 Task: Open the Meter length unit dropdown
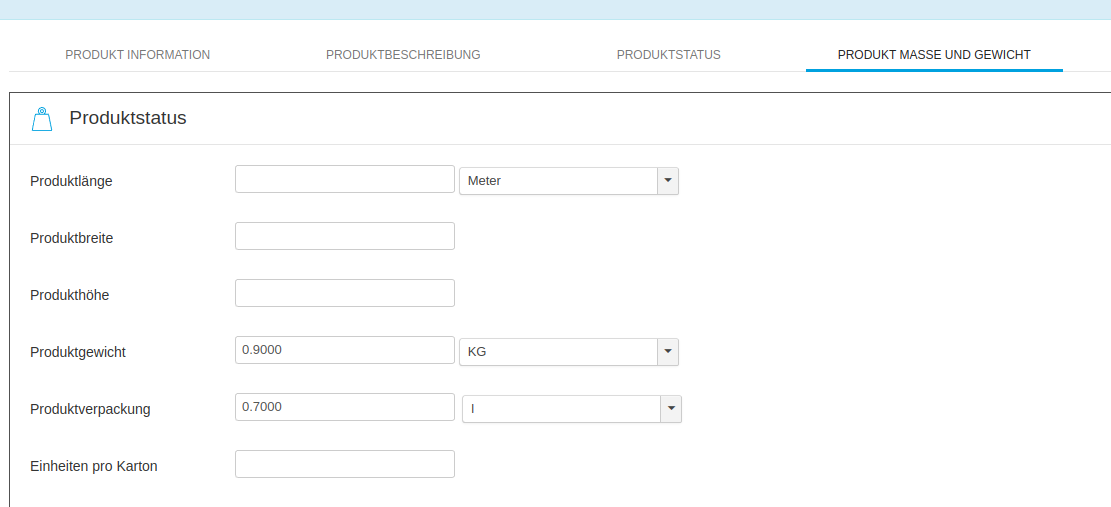568,181
